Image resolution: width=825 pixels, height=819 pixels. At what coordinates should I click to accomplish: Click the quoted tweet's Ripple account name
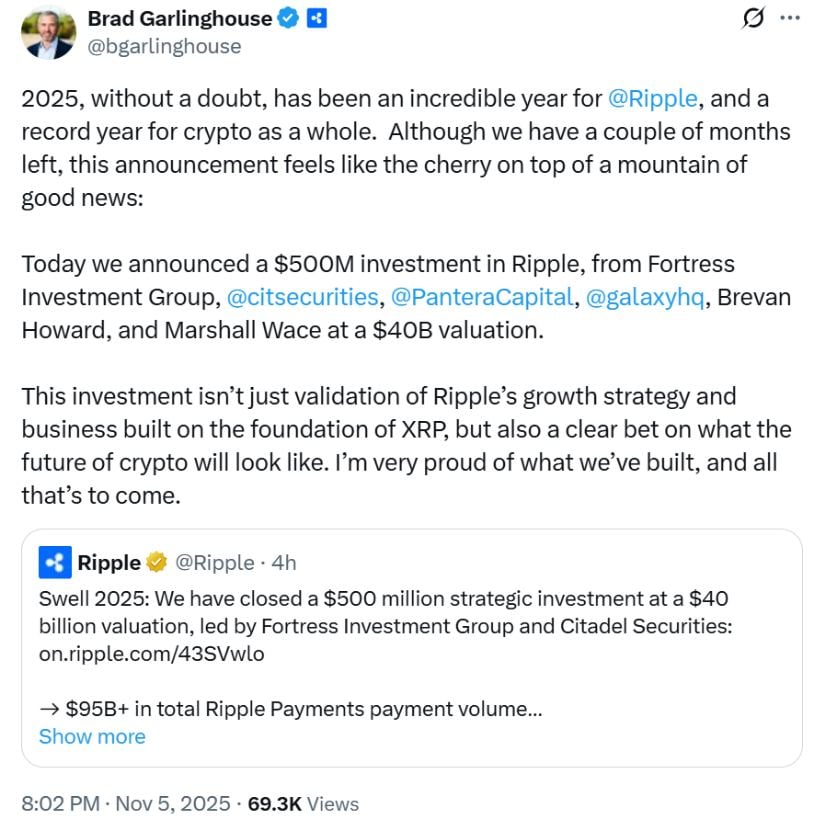tap(108, 563)
